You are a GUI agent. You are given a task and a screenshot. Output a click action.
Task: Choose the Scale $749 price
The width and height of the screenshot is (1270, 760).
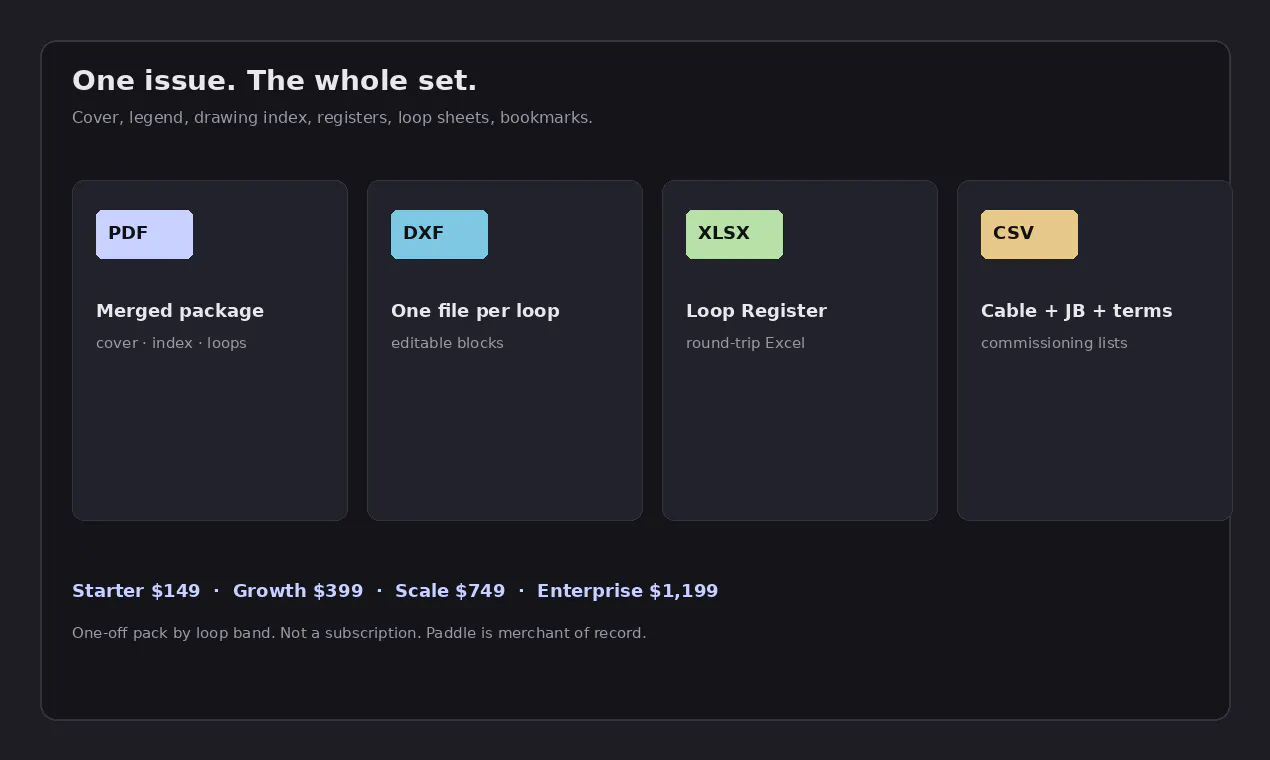pos(450,591)
